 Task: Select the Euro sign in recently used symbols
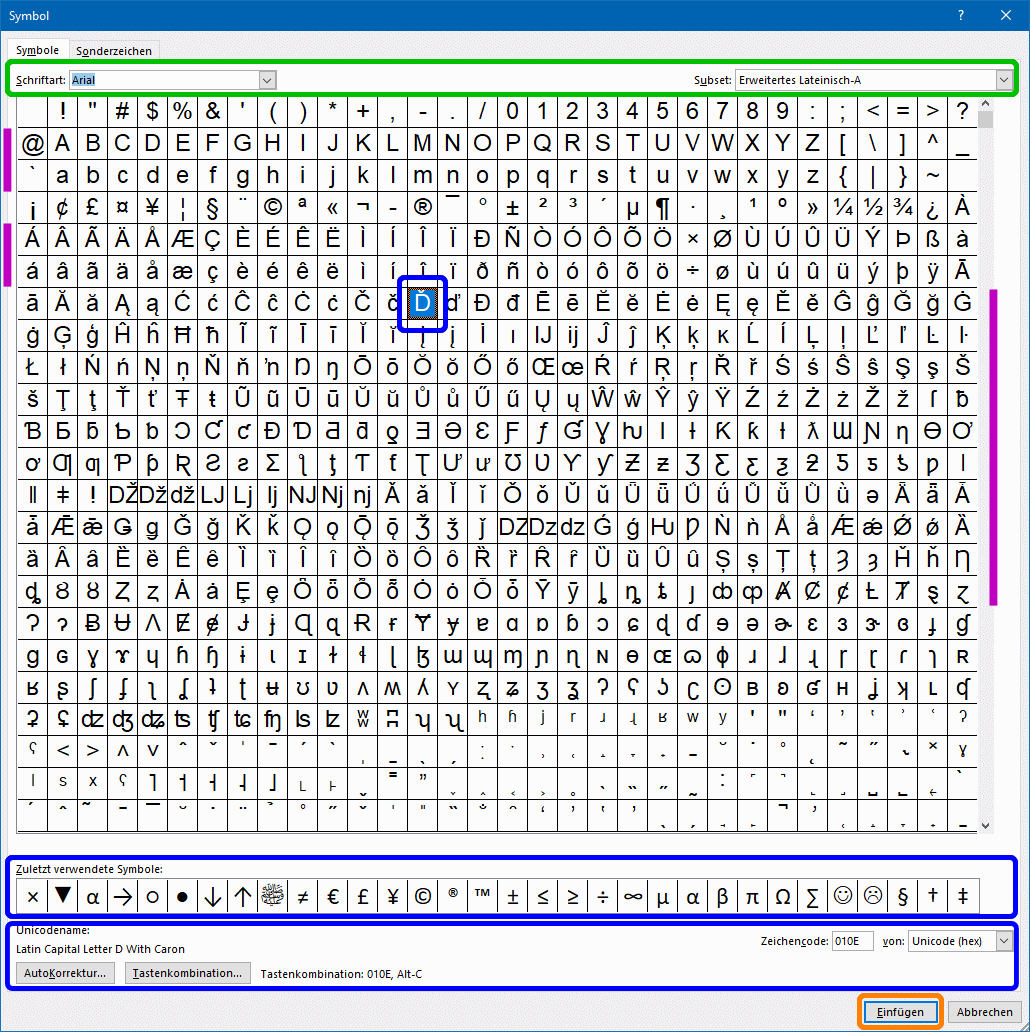333,897
